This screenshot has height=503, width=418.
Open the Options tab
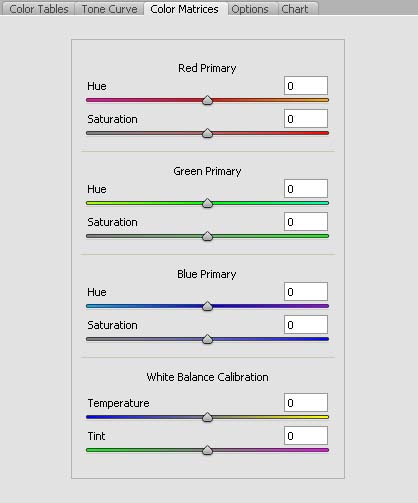[x=250, y=9]
